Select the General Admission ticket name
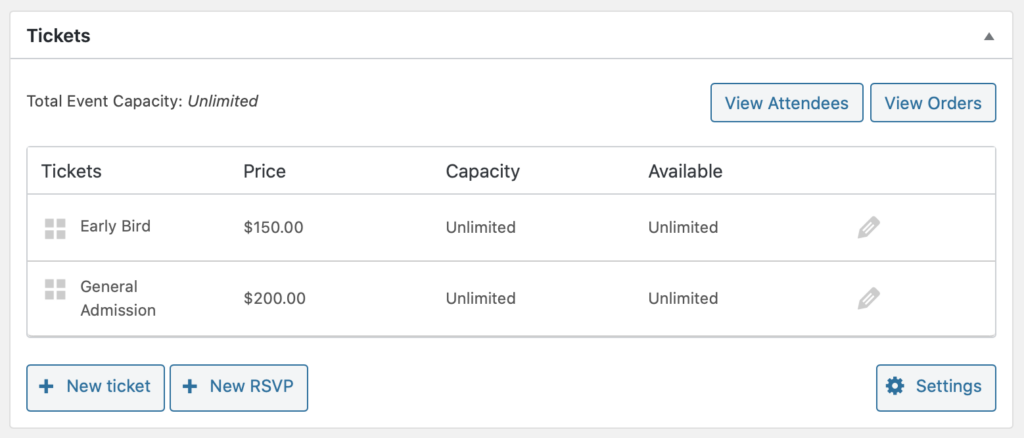The width and height of the screenshot is (1024, 438). point(118,298)
